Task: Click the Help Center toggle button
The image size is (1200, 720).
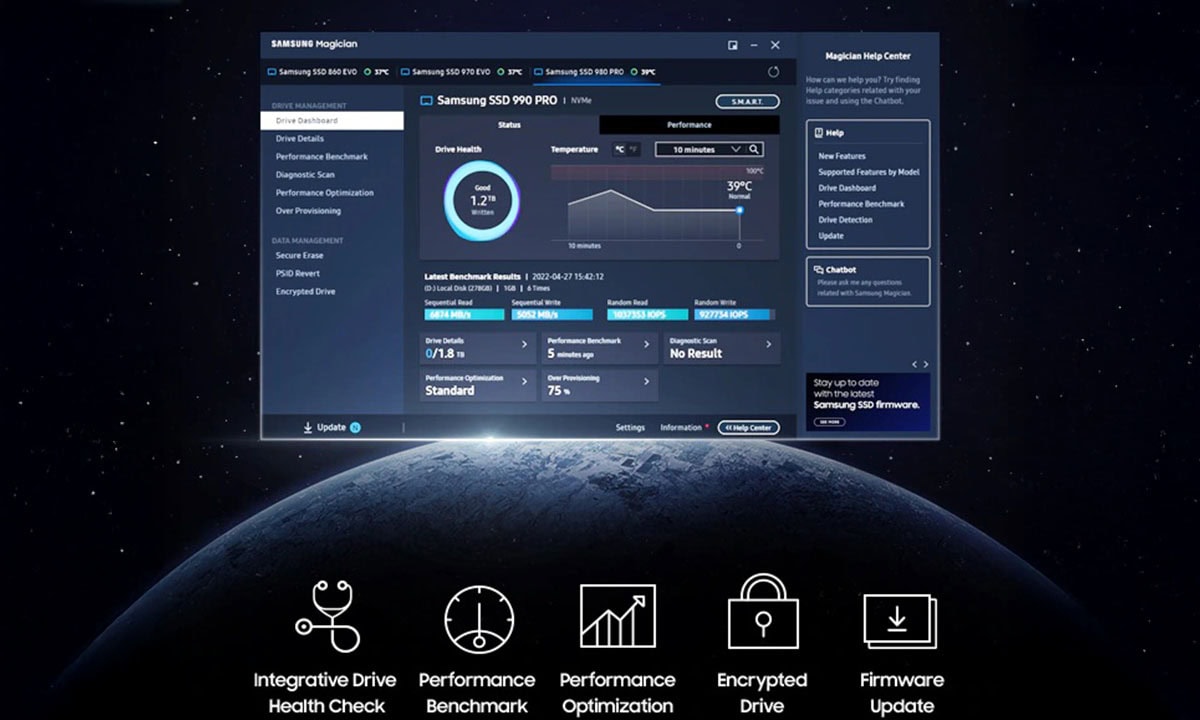Action: tap(748, 427)
